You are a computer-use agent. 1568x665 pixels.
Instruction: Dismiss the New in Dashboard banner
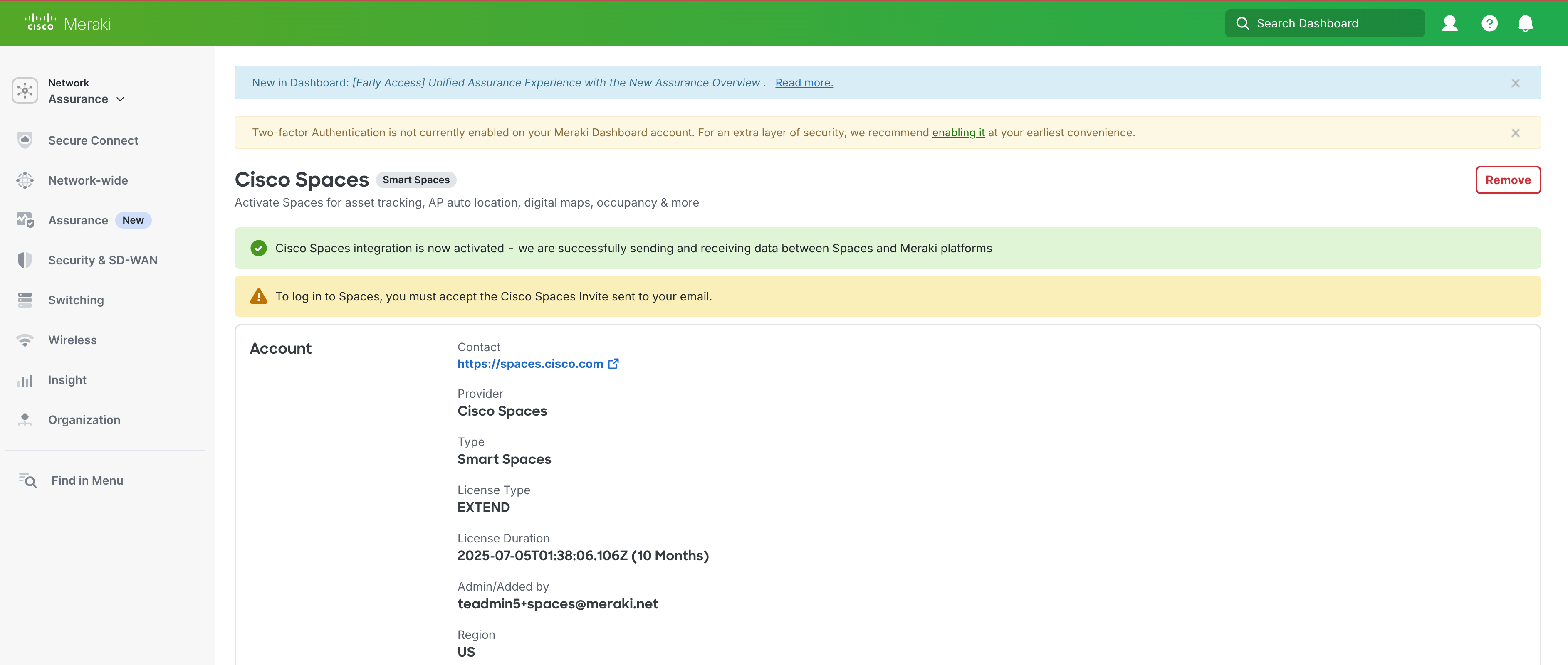tap(1516, 83)
